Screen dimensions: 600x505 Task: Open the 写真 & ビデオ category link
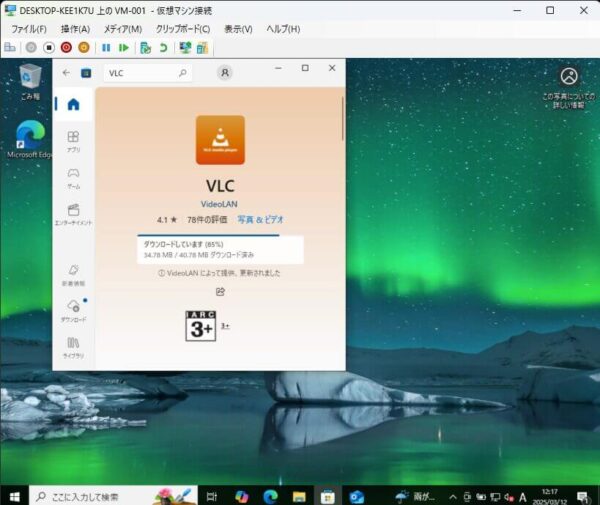[260, 220]
